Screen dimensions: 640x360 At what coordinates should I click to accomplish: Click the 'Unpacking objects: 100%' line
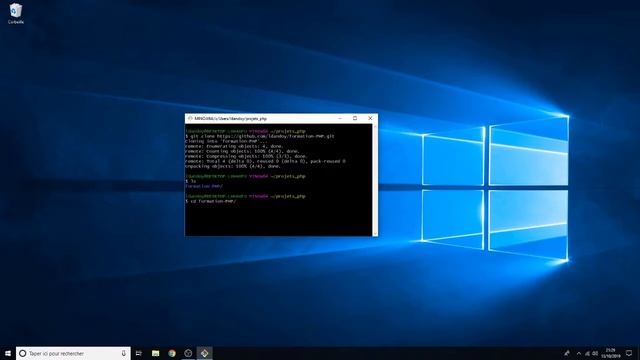point(233,166)
